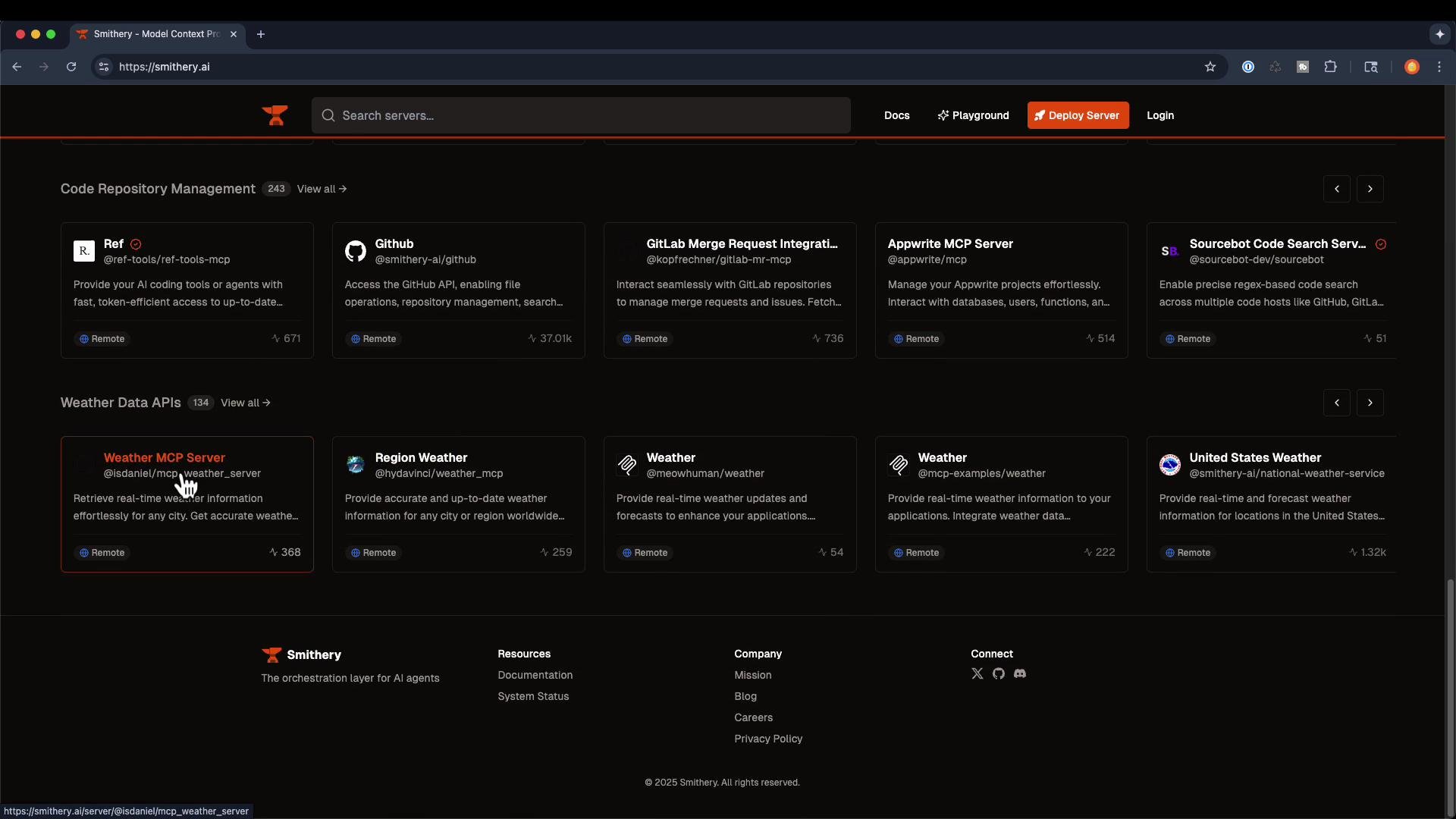Image resolution: width=1456 pixels, height=819 pixels.
Task: Click the 134 count badge
Action: click(x=200, y=403)
